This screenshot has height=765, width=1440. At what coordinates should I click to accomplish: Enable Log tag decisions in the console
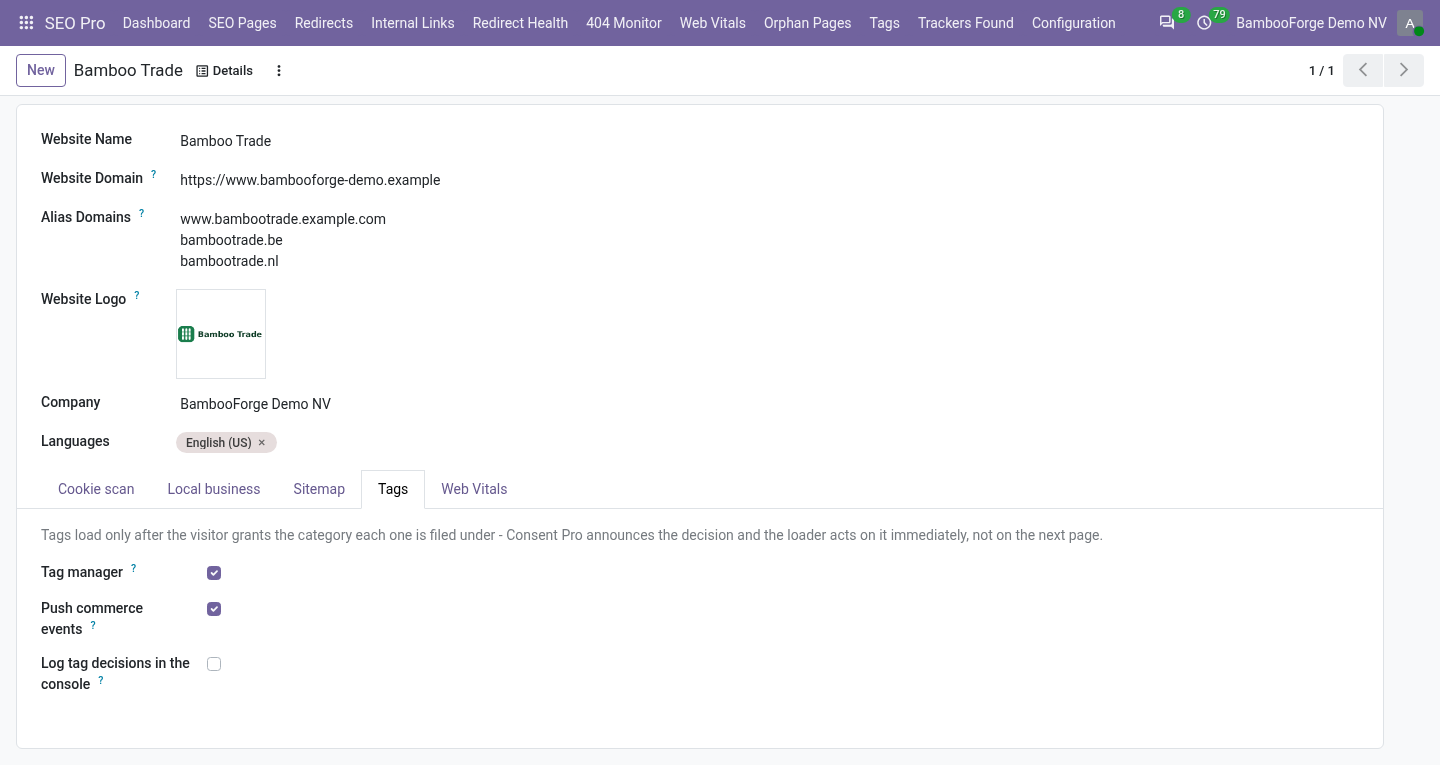[x=214, y=664]
